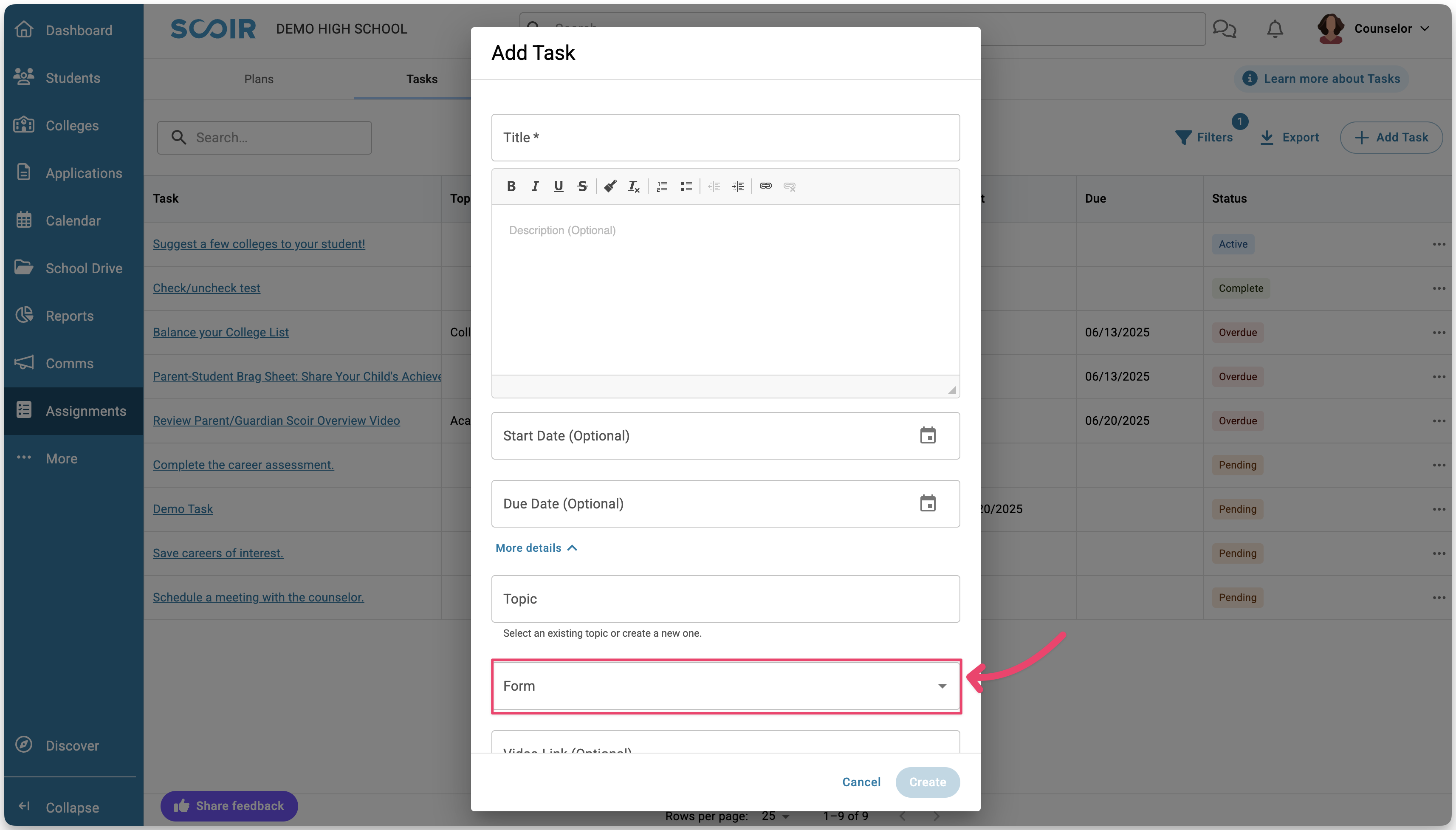
Task: Increase indent in description editor
Action: pyautogui.click(x=737, y=186)
